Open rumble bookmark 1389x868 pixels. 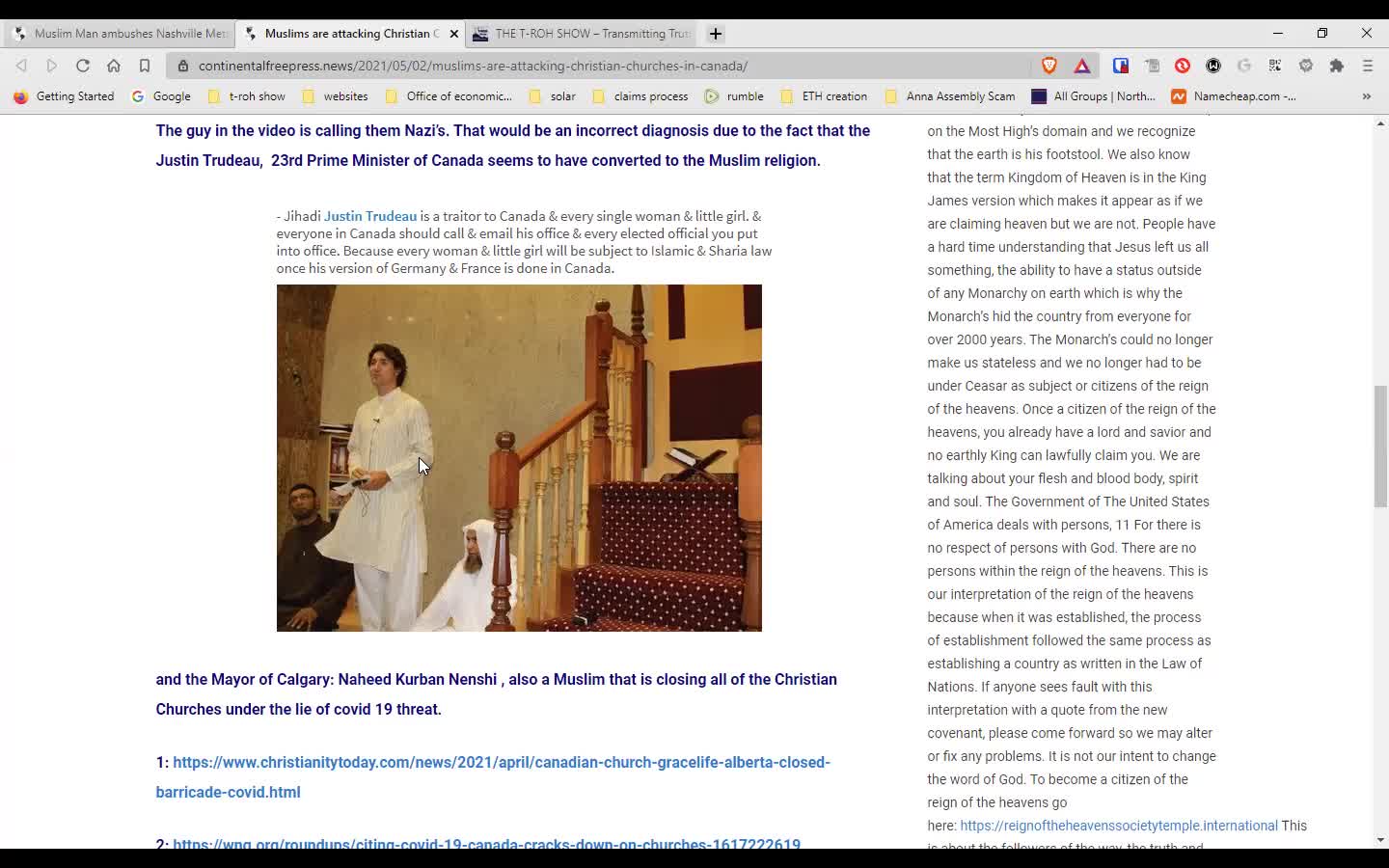click(735, 96)
